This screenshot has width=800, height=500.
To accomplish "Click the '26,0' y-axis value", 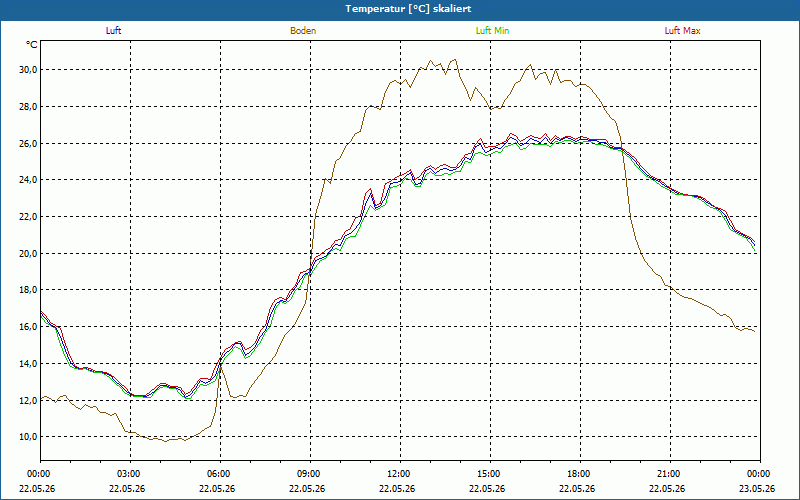I will (x=28, y=143).
